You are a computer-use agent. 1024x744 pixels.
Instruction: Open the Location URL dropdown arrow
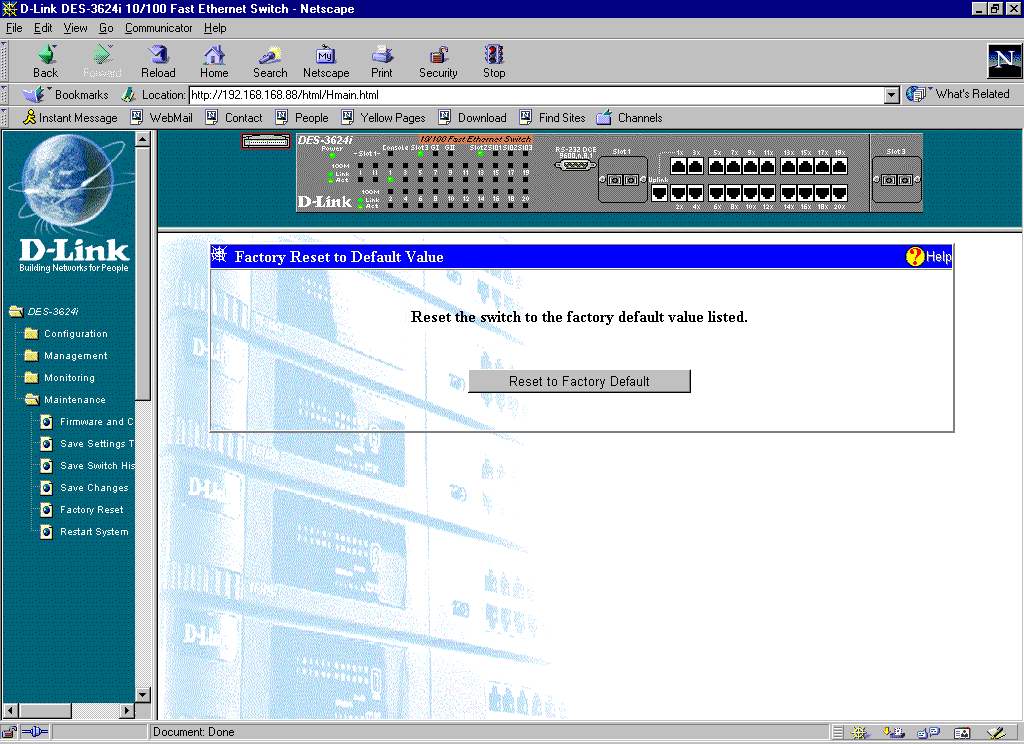[892, 95]
